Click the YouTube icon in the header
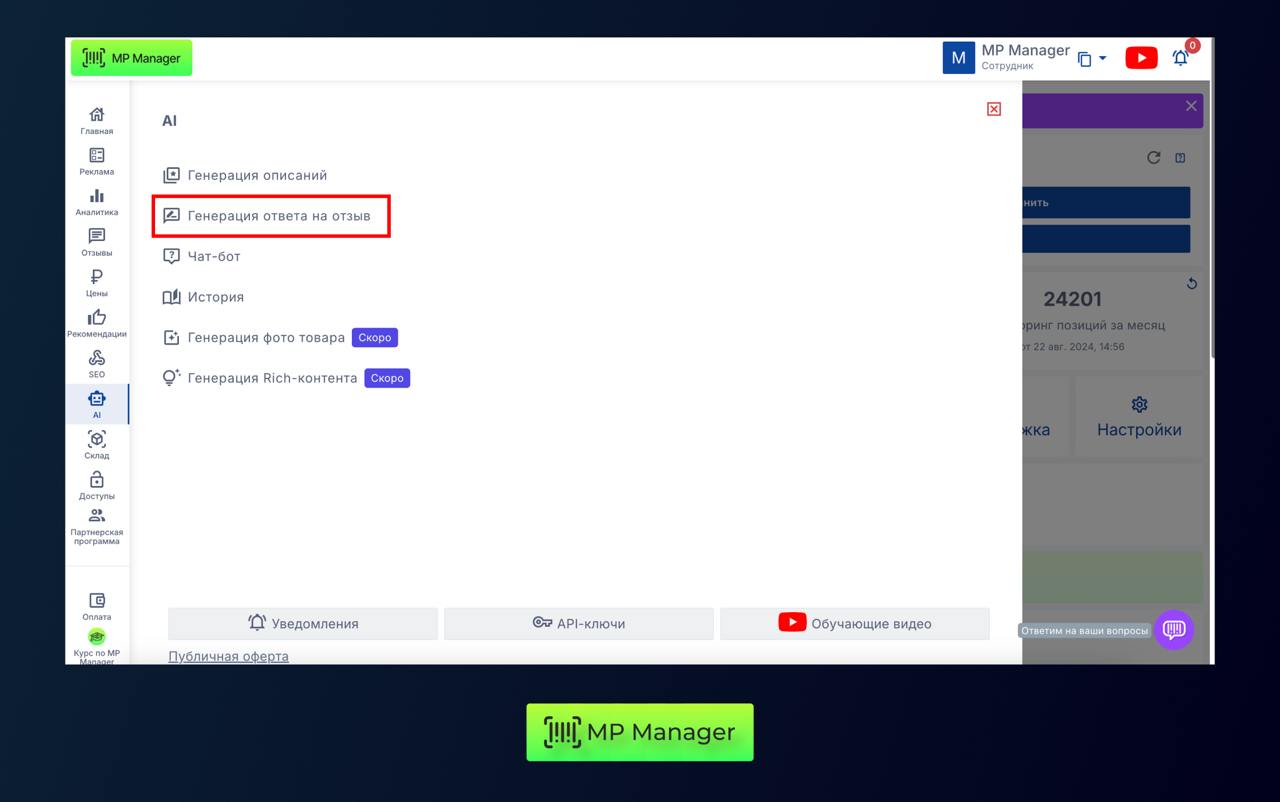The height and width of the screenshot is (802, 1280). pyautogui.click(x=1141, y=58)
